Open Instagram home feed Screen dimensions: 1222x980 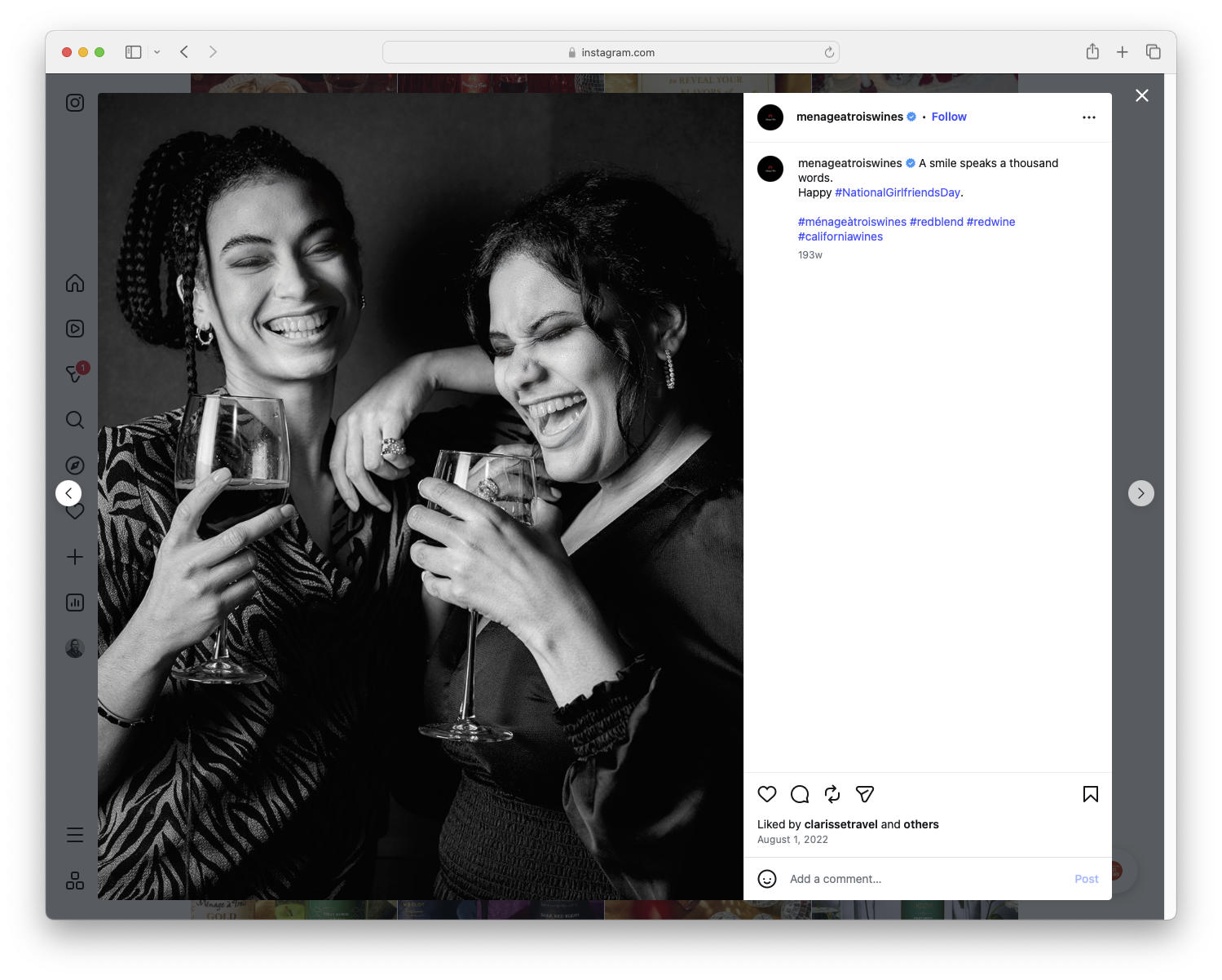(x=74, y=283)
